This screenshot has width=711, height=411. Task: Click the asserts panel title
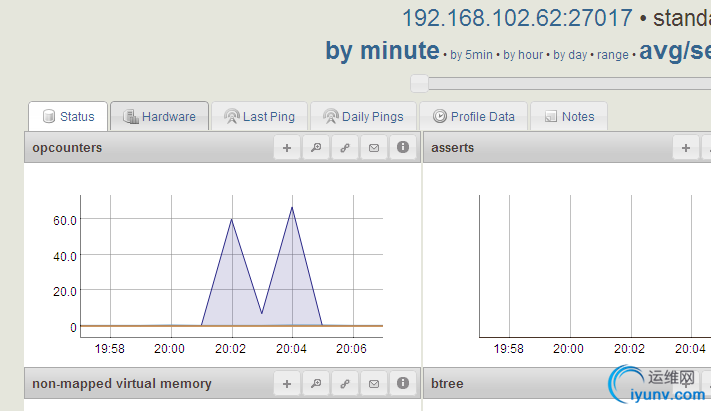[x=453, y=148]
